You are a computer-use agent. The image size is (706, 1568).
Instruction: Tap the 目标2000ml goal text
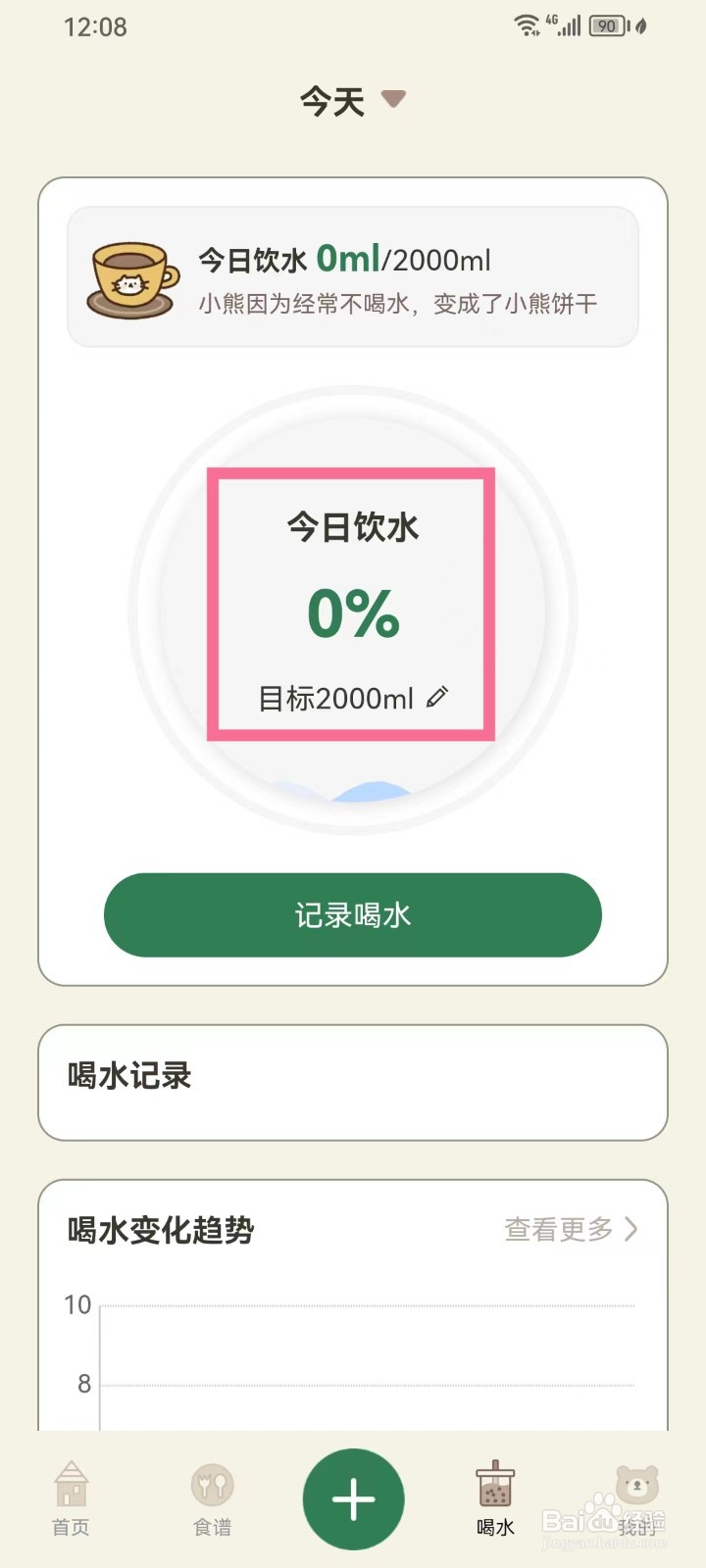(335, 698)
